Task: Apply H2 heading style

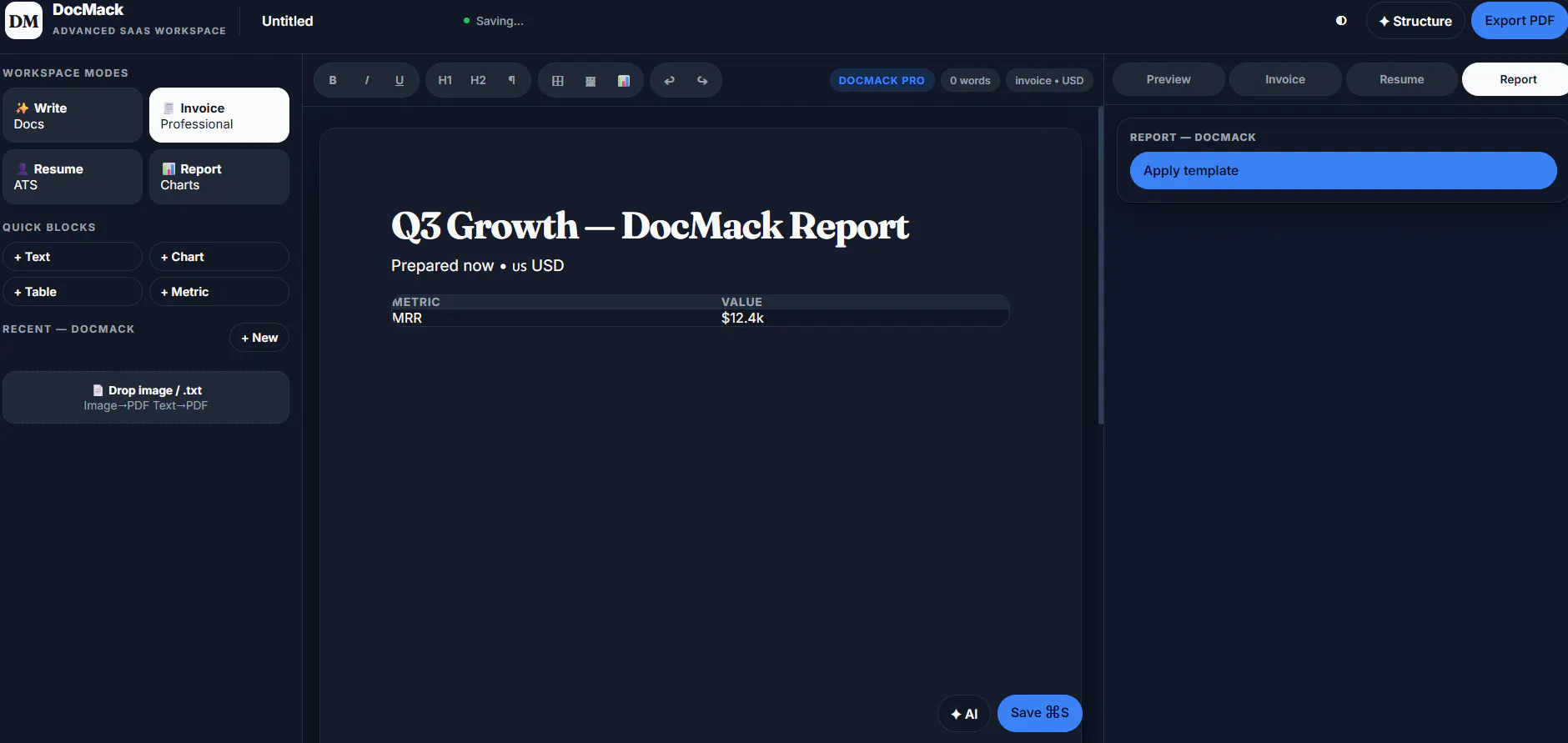Action: 478,81
